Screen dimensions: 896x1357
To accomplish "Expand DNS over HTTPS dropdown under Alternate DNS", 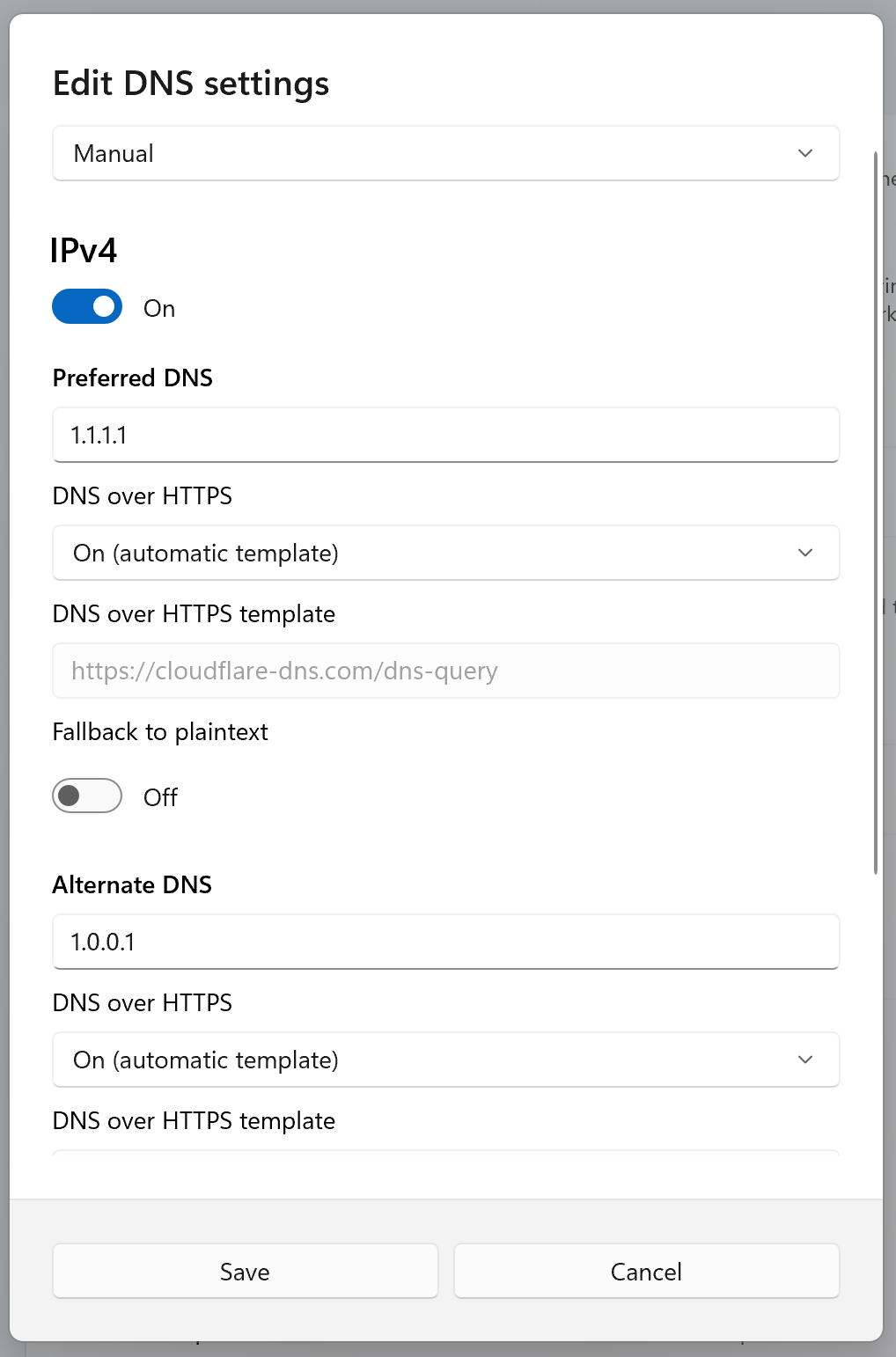I will click(x=445, y=1060).
